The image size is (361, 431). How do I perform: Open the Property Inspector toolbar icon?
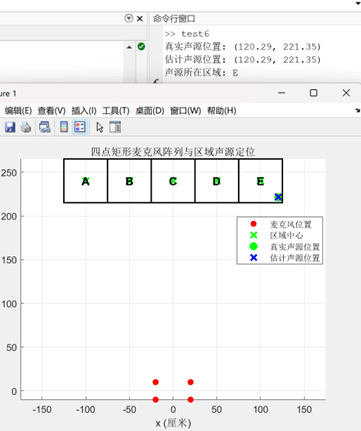click(115, 127)
